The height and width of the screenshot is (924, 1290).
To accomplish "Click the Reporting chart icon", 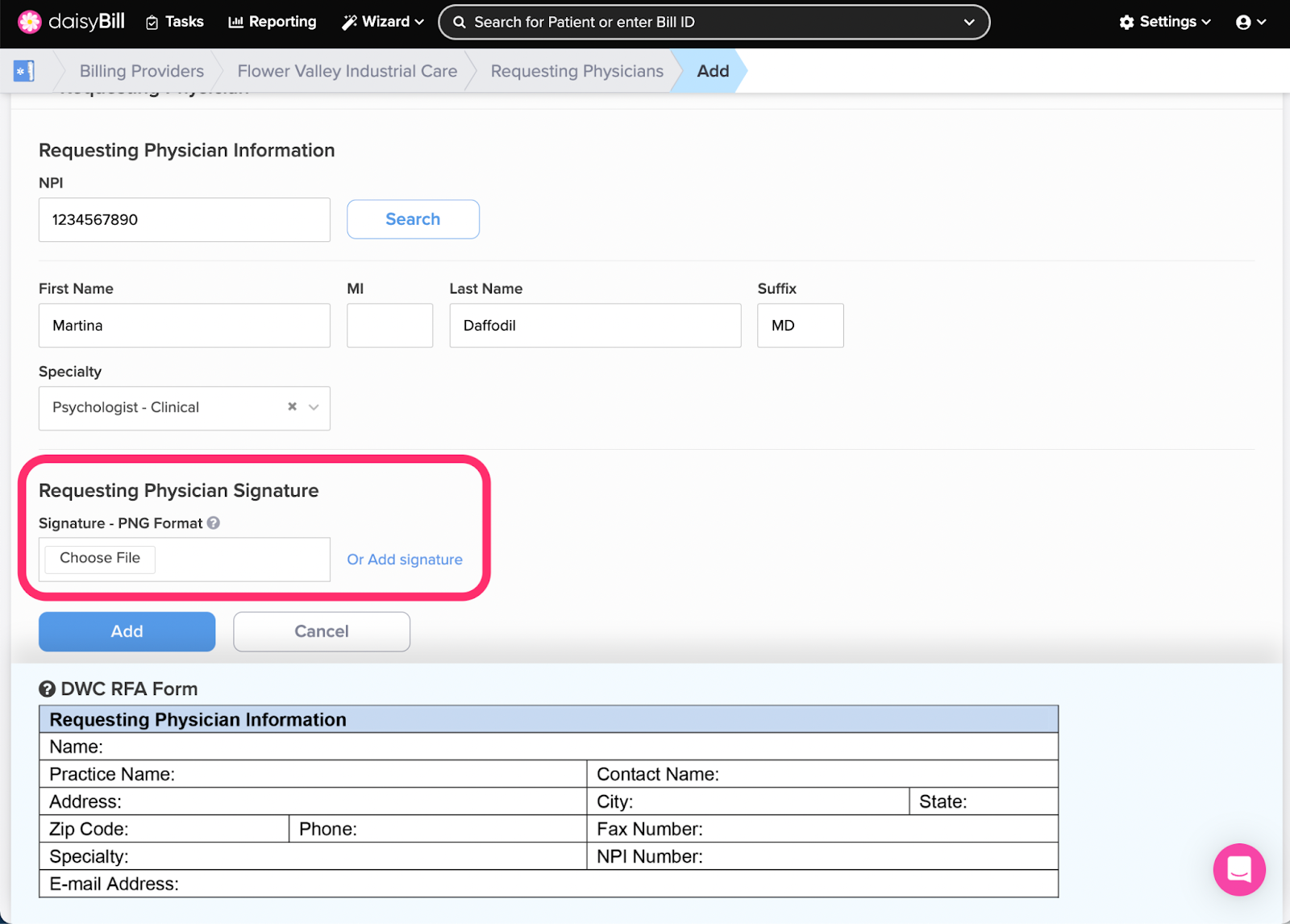I will (235, 23).
